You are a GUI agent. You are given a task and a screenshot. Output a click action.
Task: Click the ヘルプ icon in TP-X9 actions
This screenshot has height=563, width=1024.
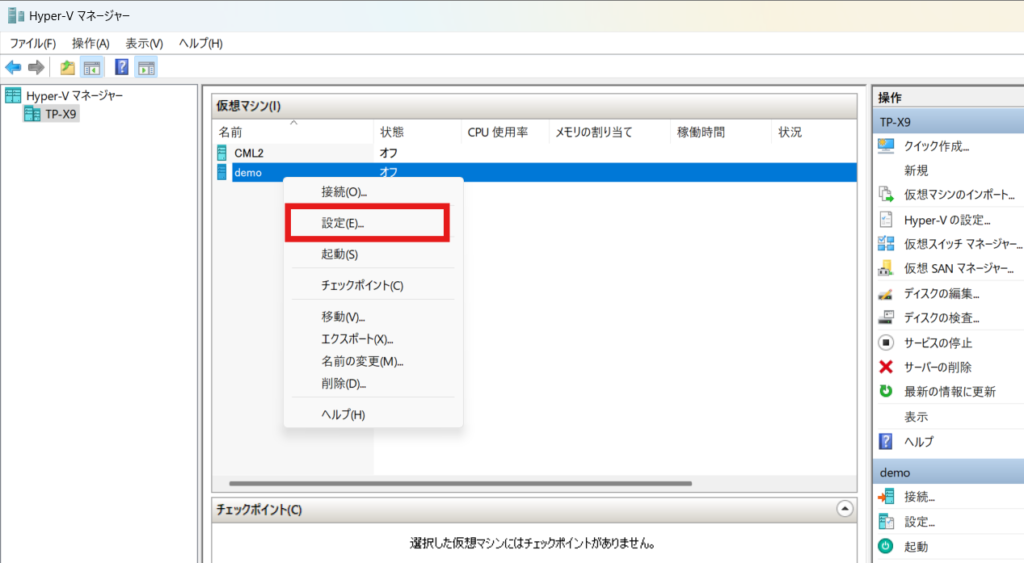tap(886, 442)
